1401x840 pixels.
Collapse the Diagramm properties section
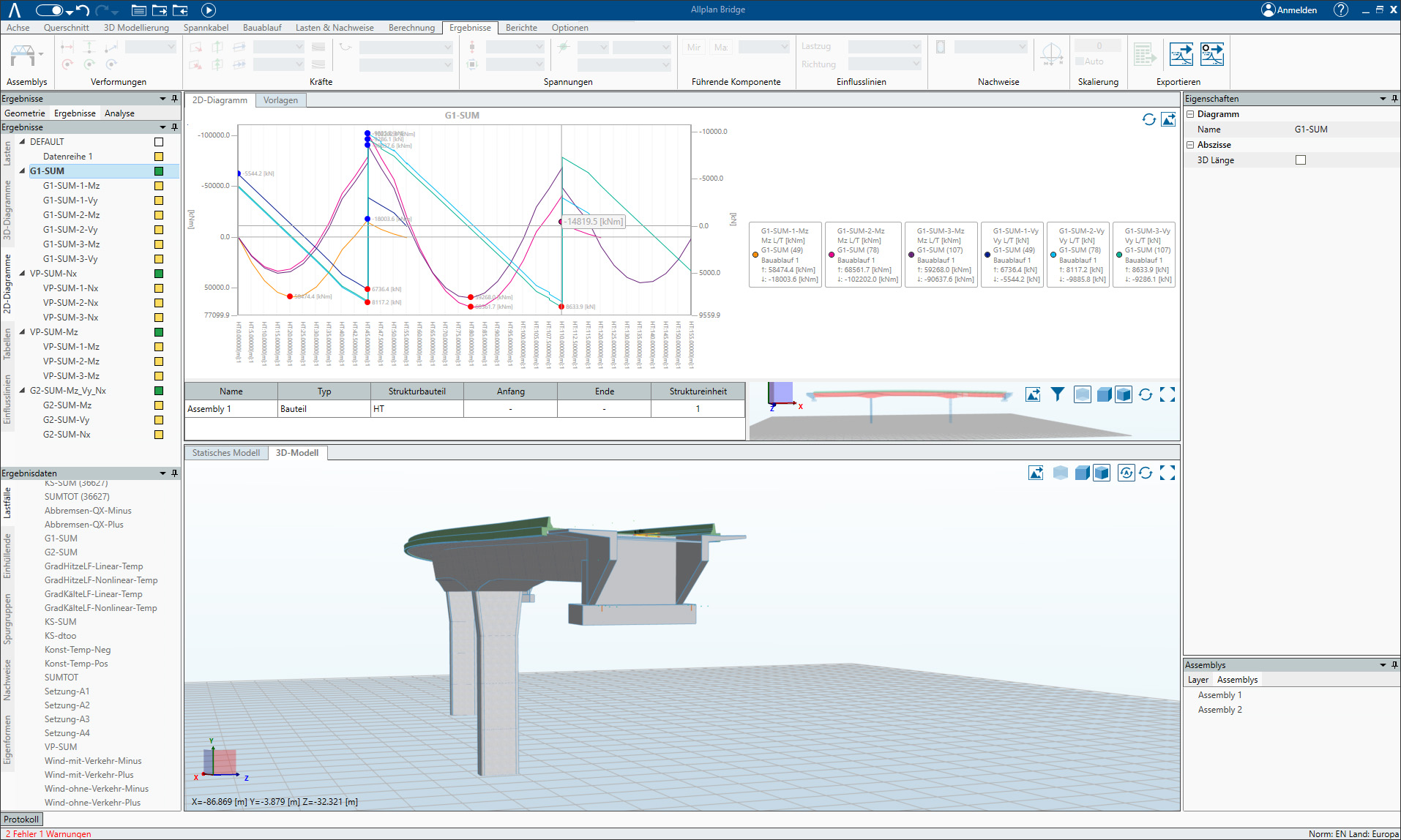pyautogui.click(x=1190, y=114)
